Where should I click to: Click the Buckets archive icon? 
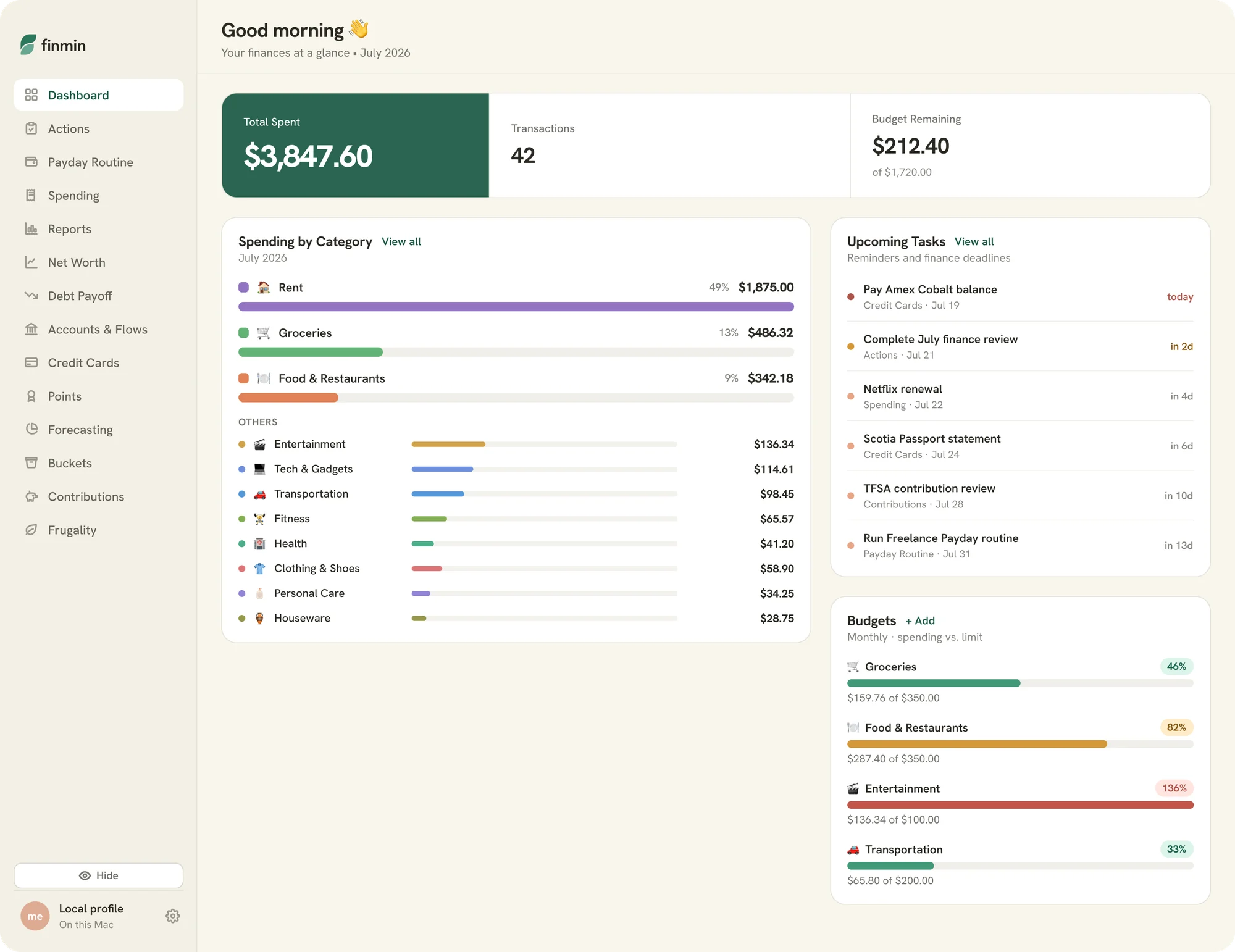31,462
